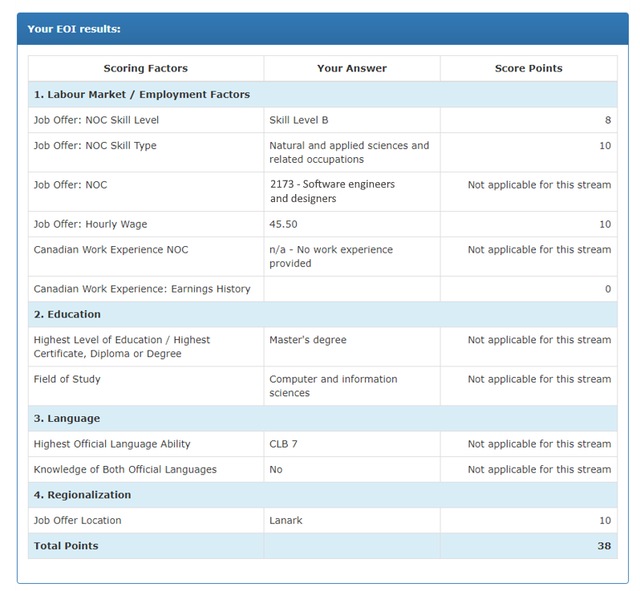This screenshot has width=640, height=591.
Task: Click score 8 in NOC Skill Level row
Action: (608, 120)
